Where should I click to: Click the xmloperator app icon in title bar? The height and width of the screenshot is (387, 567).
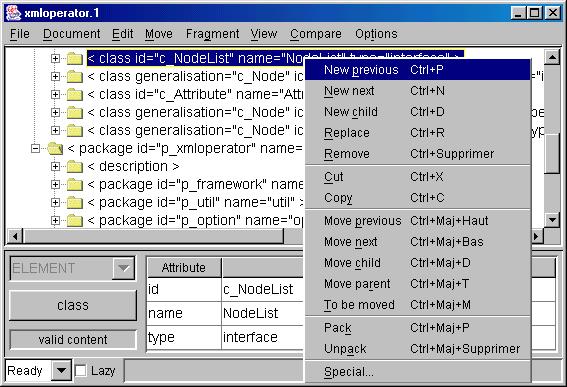pos(13,13)
